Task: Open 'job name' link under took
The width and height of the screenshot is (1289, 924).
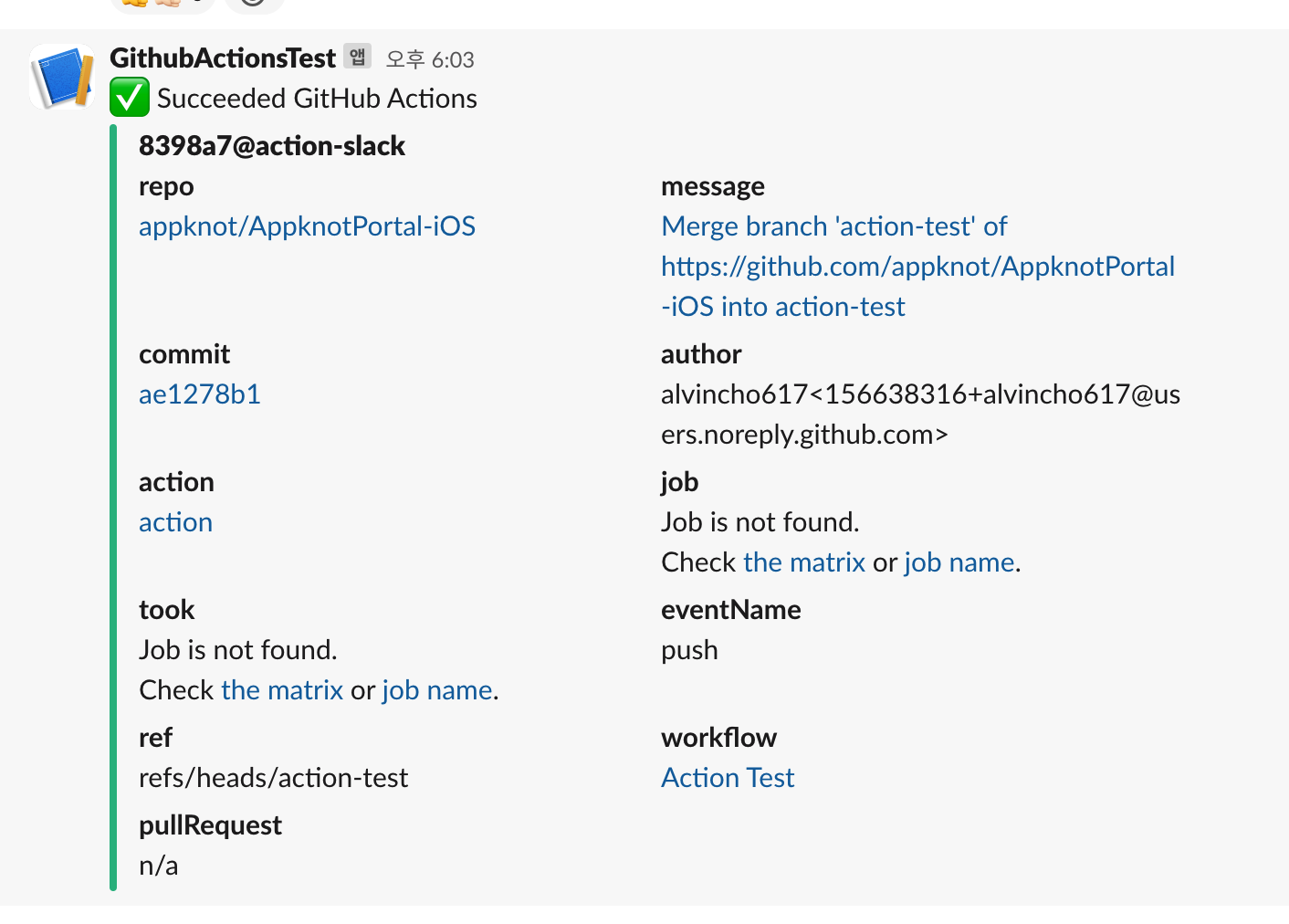Action: point(437,690)
